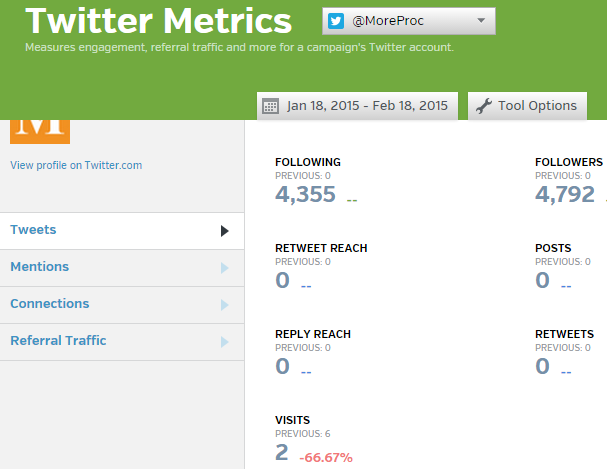Viewport: 607px width, 469px height.
Task: Click the Visits value 2
Action: (x=282, y=452)
